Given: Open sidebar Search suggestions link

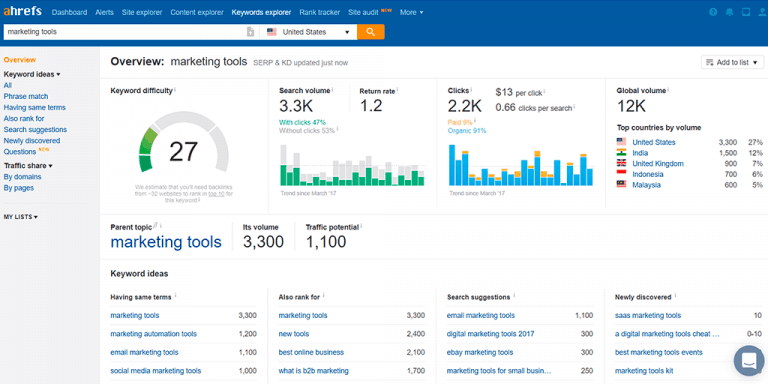Looking at the screenshot, I should (35, 130).
